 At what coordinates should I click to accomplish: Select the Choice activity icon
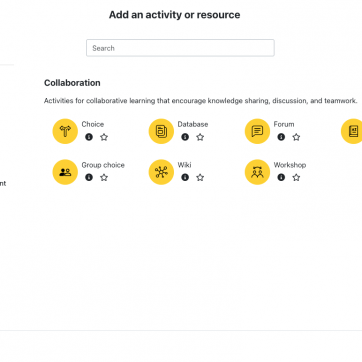65,131
